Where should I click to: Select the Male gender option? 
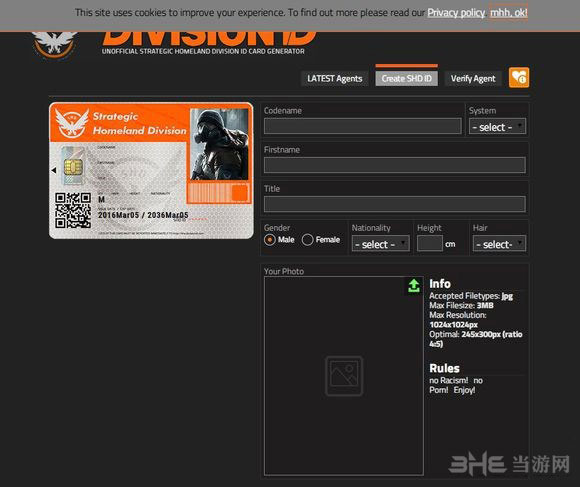click(270, 240)
